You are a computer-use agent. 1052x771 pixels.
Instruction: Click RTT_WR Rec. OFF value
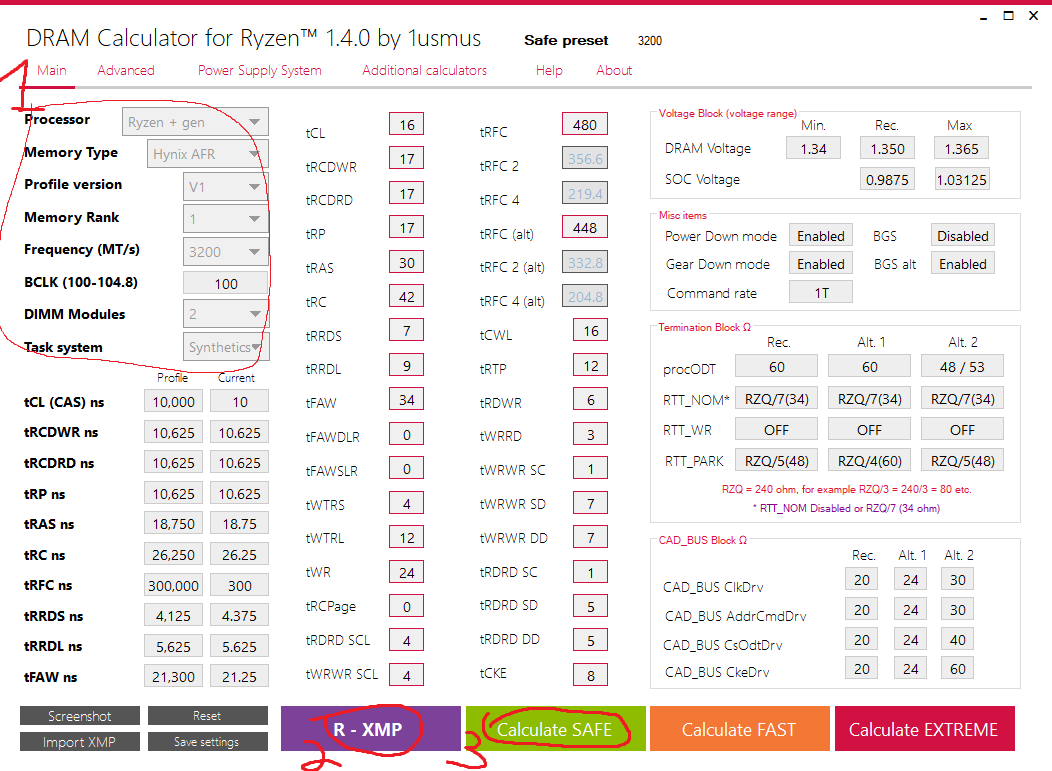pos(776,430)
